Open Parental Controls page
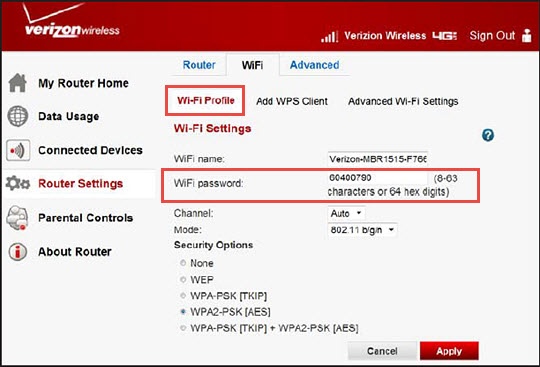 click(x=85, y=218)
